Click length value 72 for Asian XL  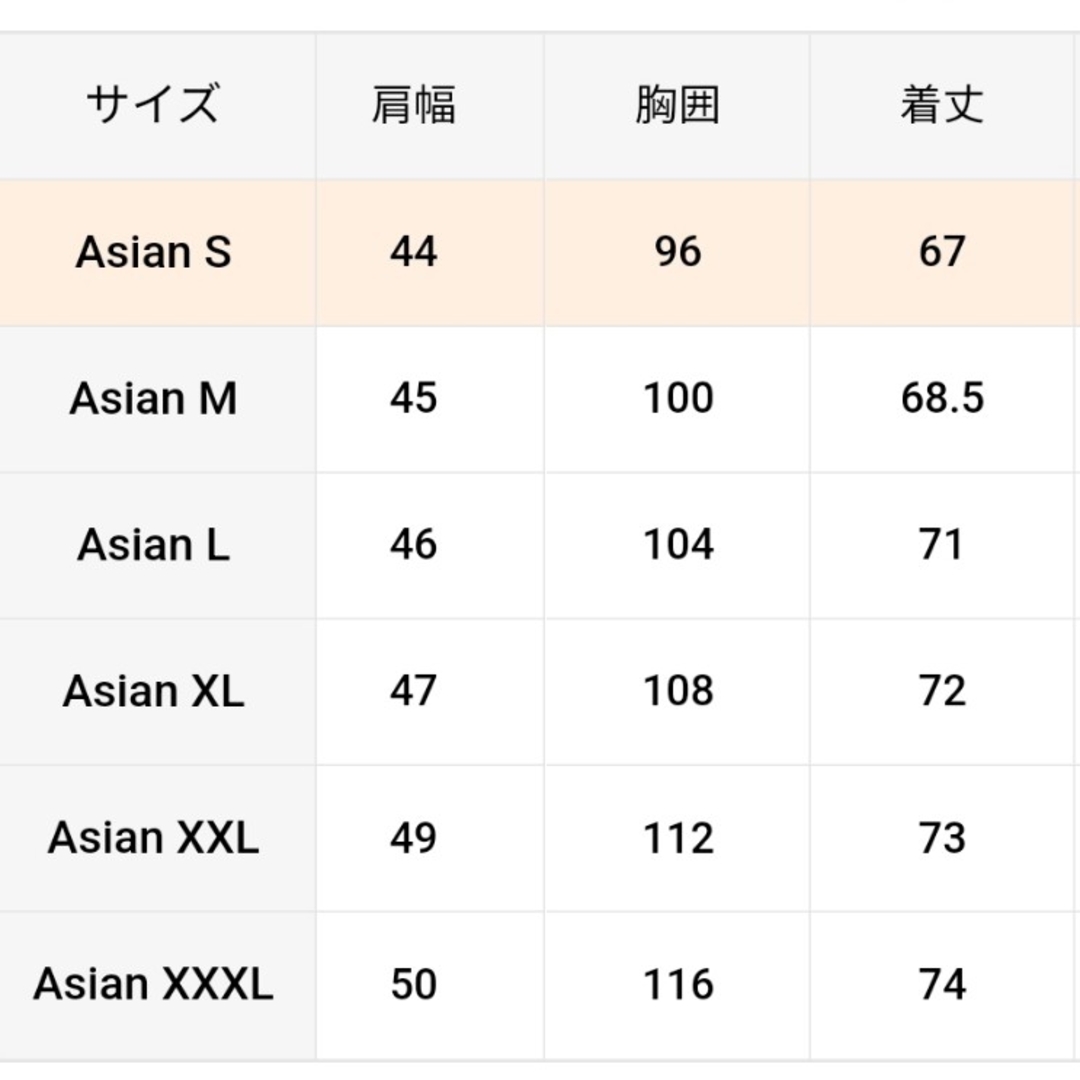click(942, 691)
